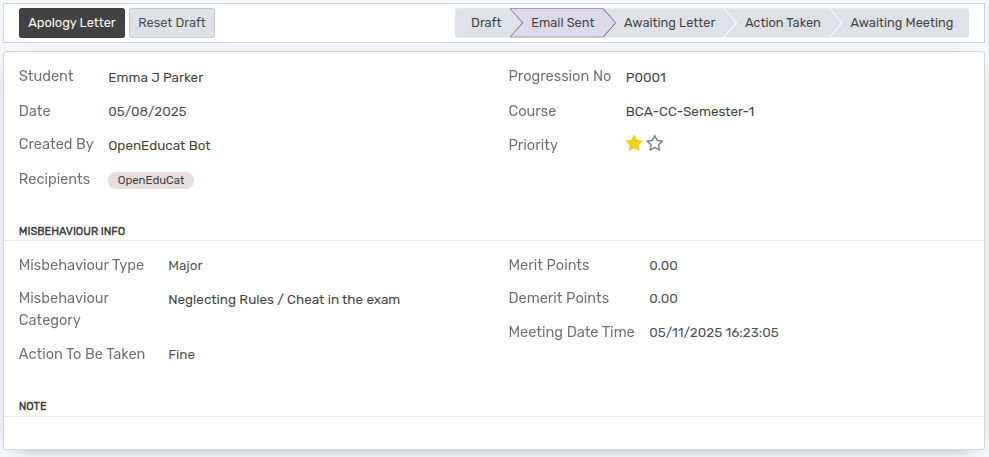989x457 pixels.
Task: Click the OpenEduCat recipient tag
Action: coord(151,180)
